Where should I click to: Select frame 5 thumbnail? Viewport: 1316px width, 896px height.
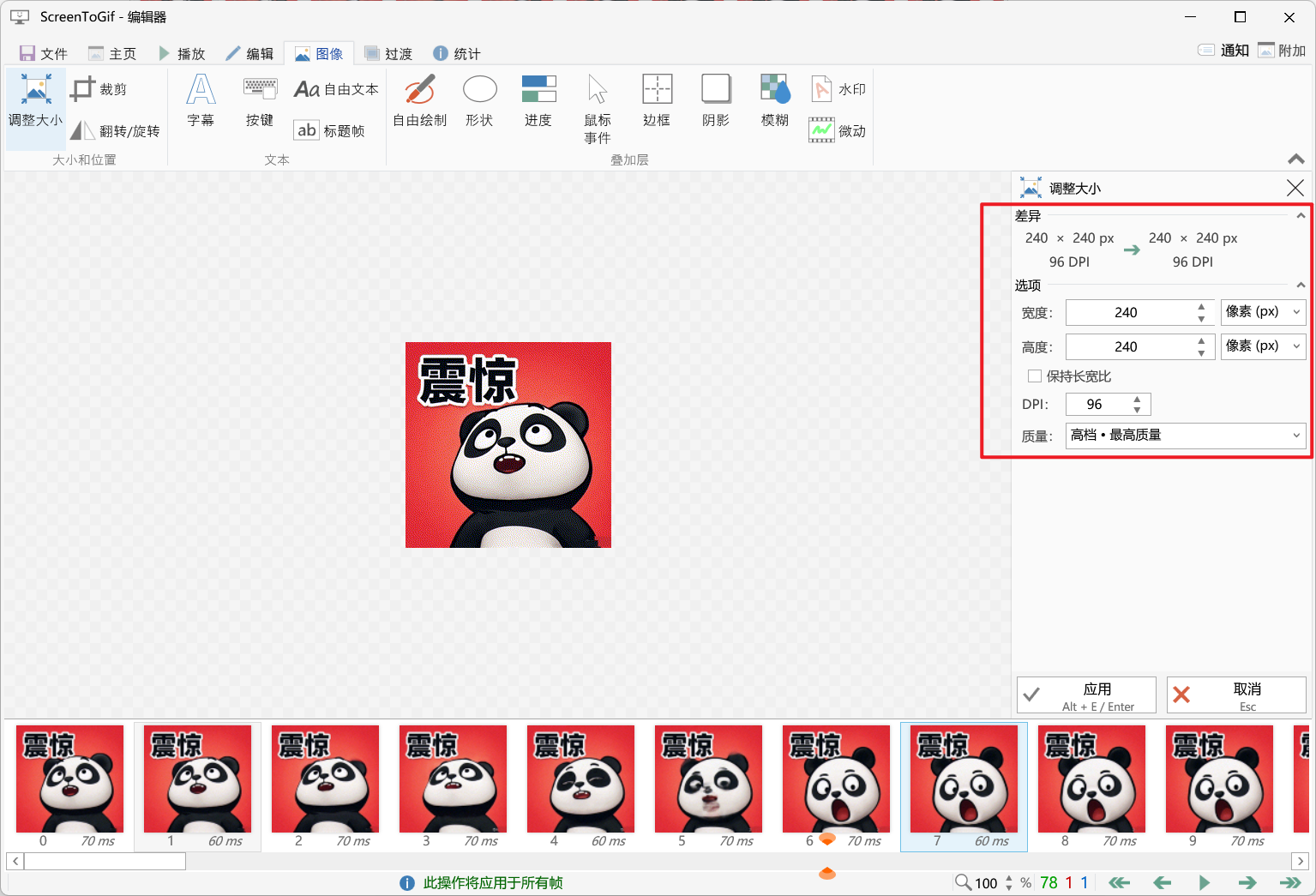(x=708, y=786)
